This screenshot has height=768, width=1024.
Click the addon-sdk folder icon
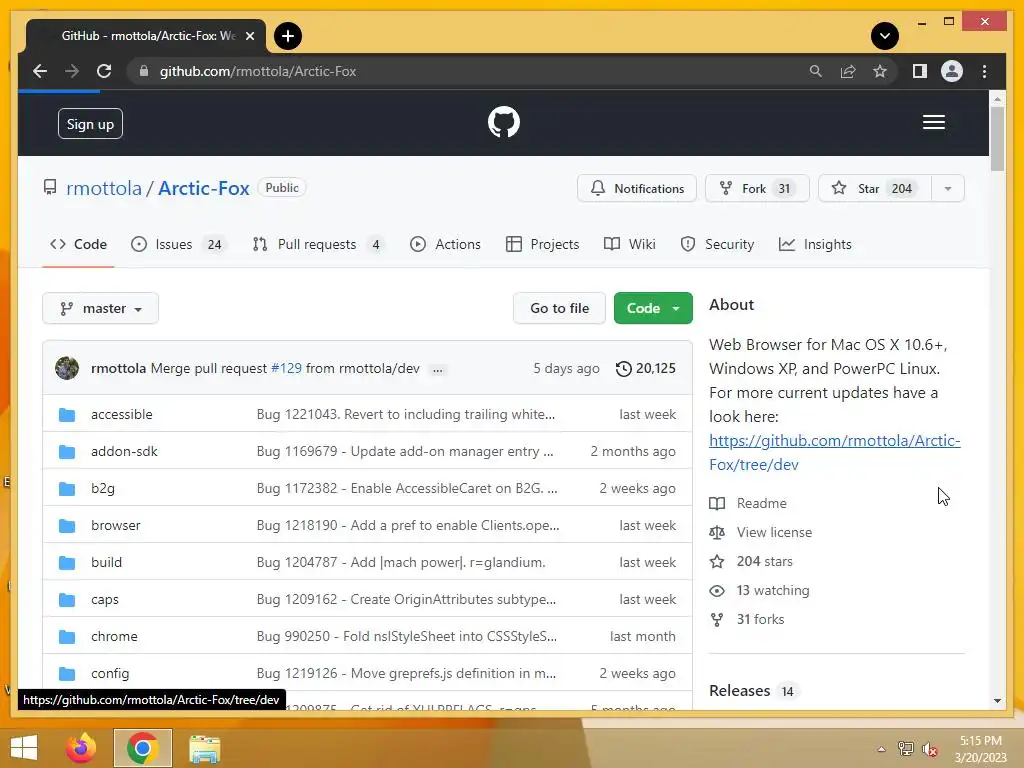click(x=67, y=452)
